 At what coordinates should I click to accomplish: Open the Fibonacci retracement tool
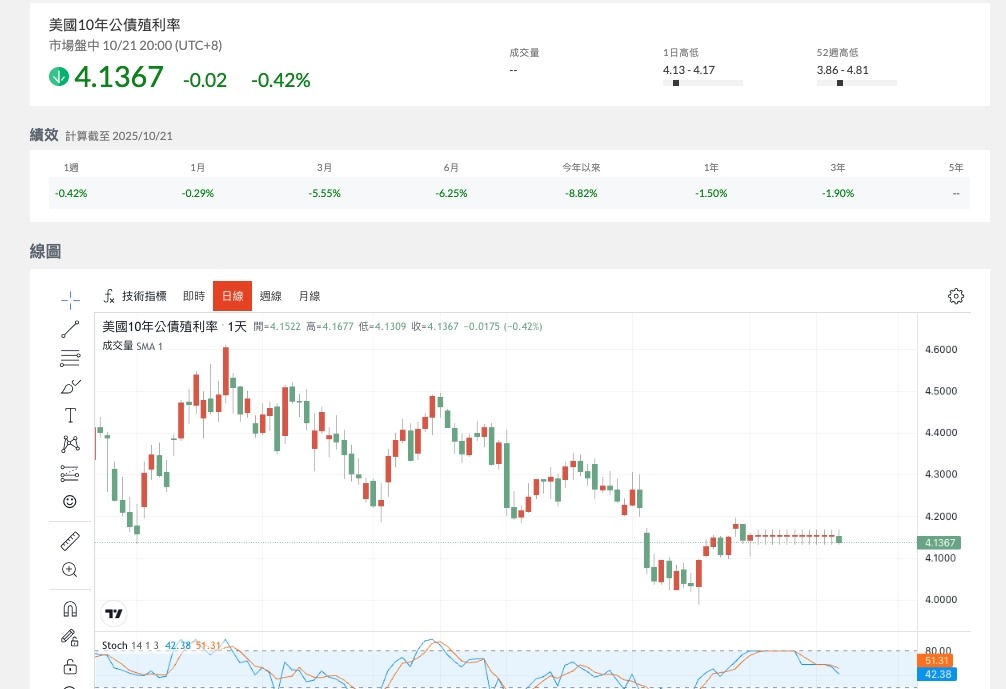pos(70,357)
